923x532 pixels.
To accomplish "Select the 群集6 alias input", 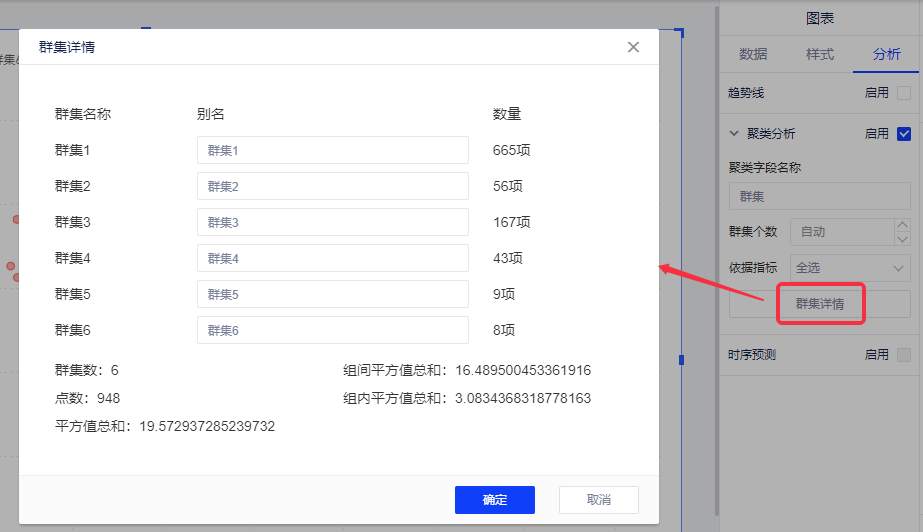I will (332, 330).
